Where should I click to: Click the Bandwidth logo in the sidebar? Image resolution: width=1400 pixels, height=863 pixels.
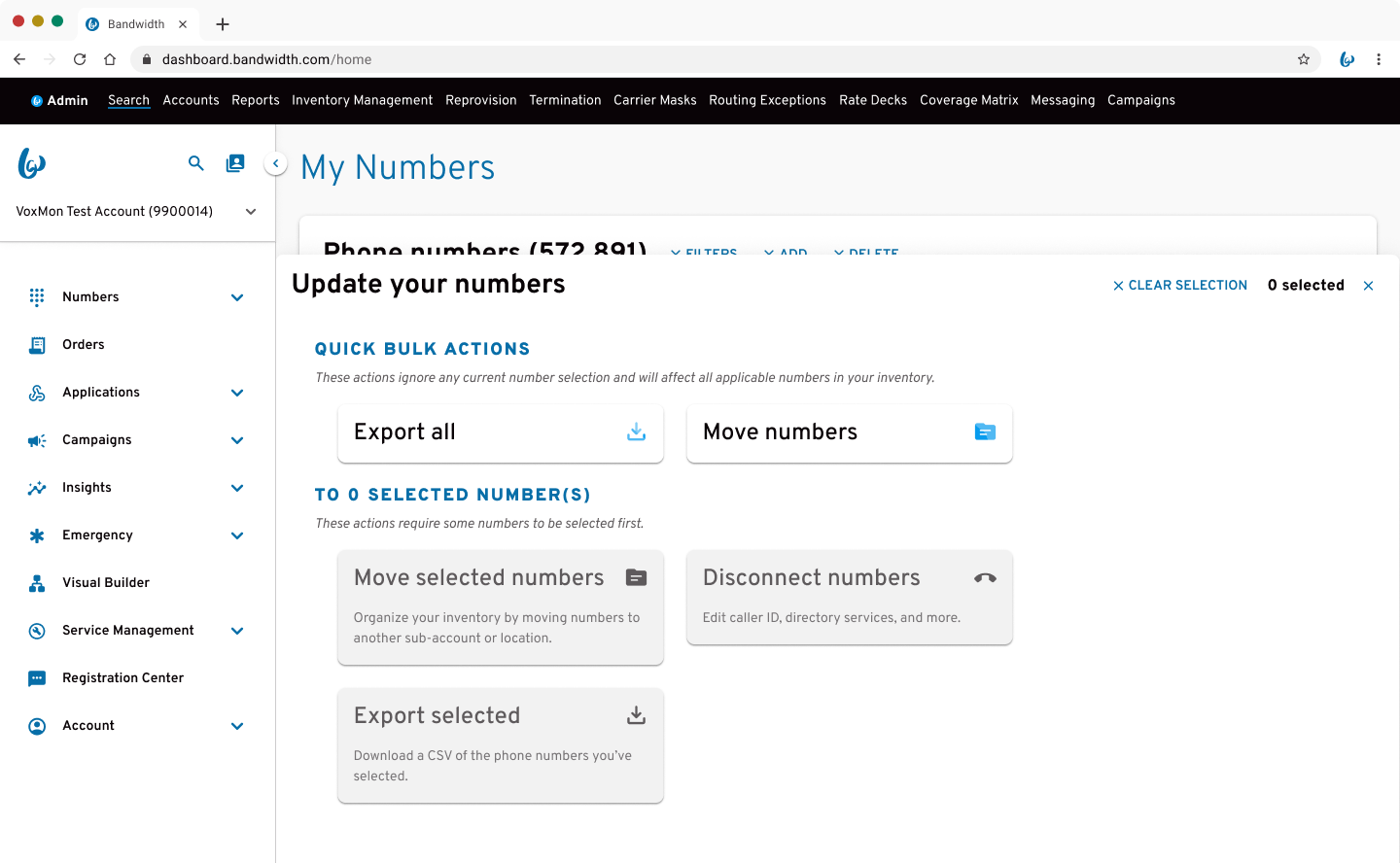tap(32, 163)
